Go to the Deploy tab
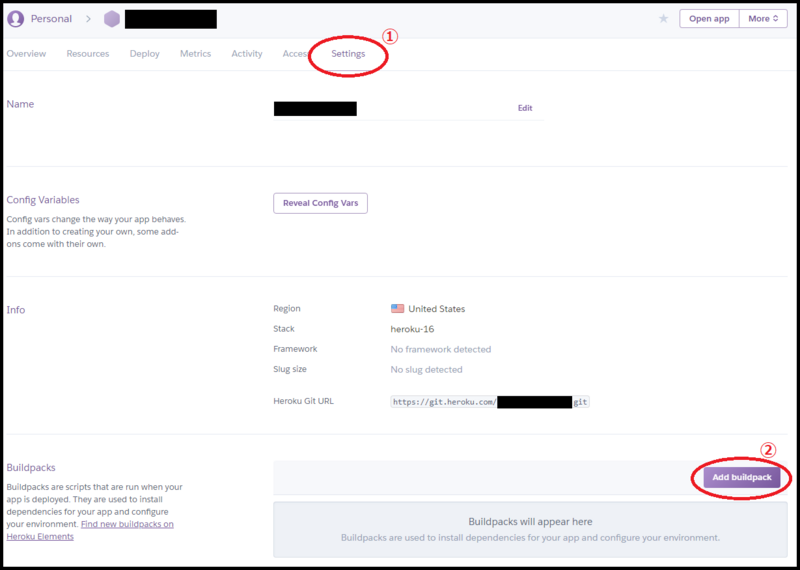 [x=144, y=54]
